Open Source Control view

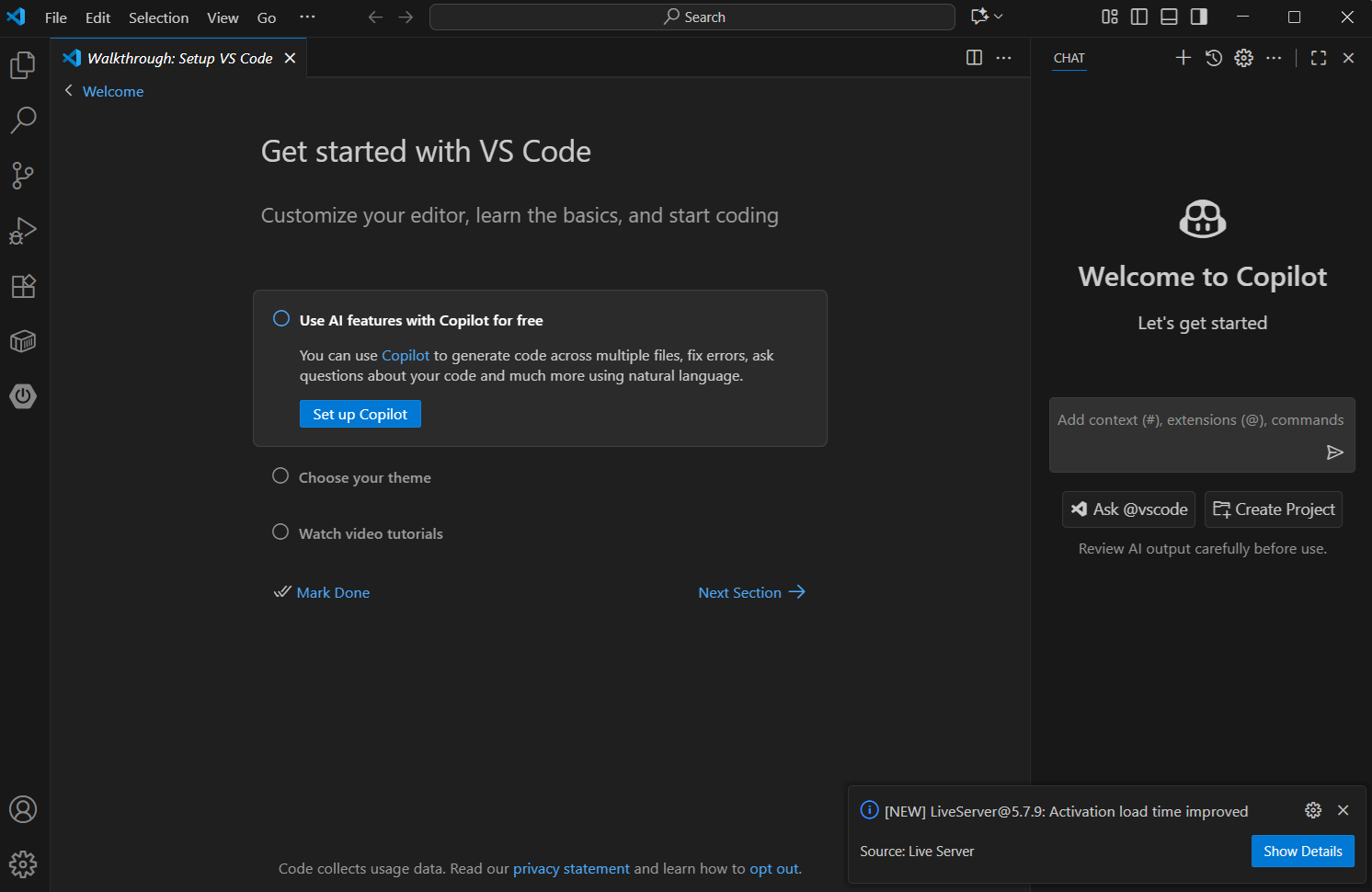(23, 175)
